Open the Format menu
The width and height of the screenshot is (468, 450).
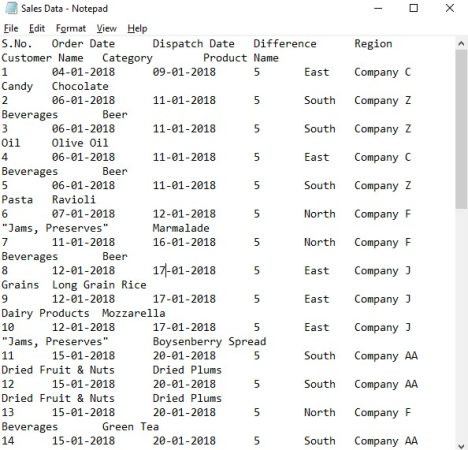(71, 28)
